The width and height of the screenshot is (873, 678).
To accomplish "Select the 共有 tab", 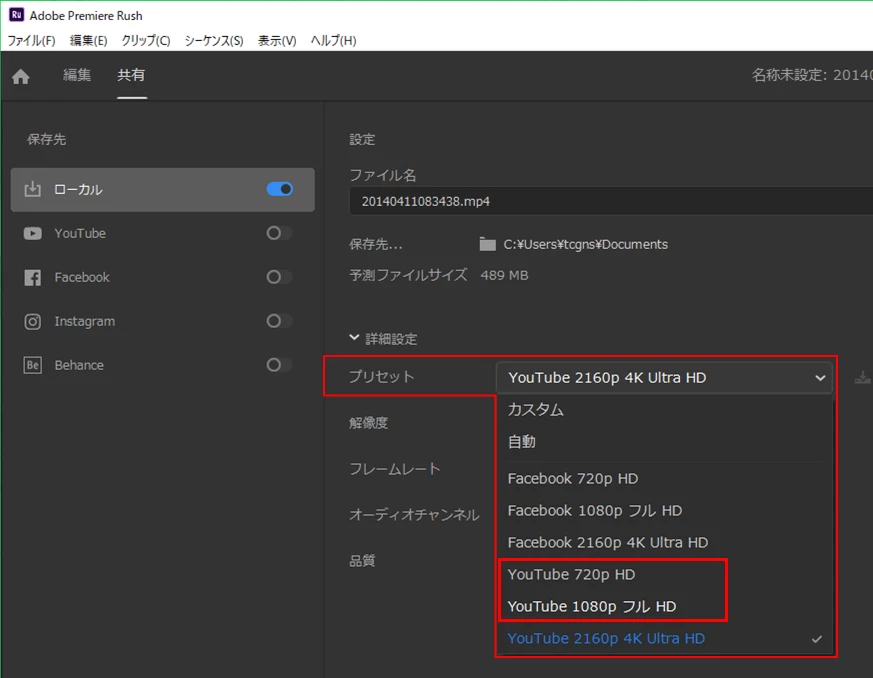I will pos(131,75).
